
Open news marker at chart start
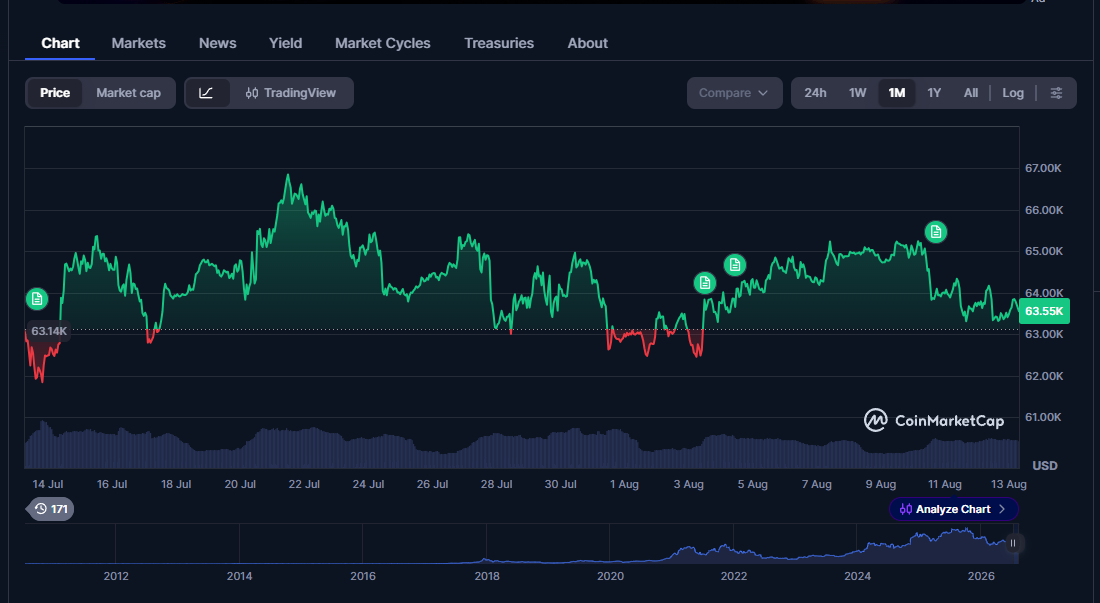[x=37, y=299]
